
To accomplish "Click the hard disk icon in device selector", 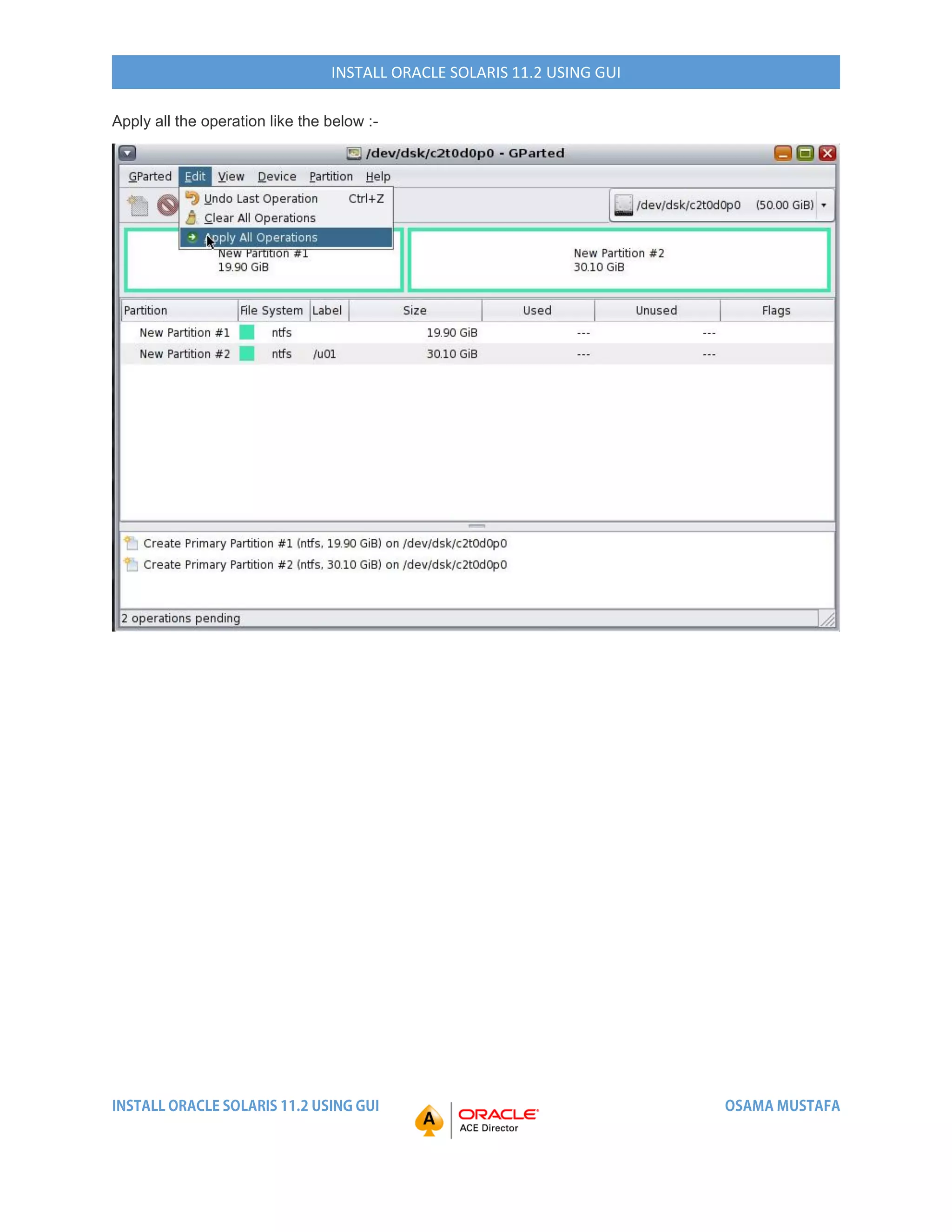I will (x=623, y=205).
